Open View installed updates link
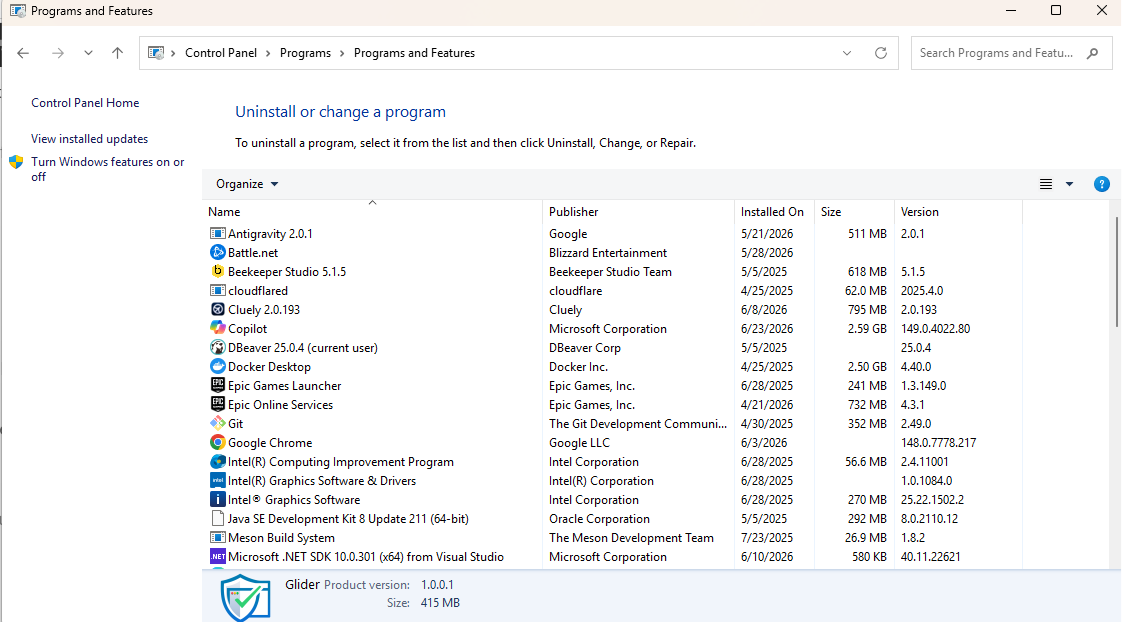 click(89, 139)
